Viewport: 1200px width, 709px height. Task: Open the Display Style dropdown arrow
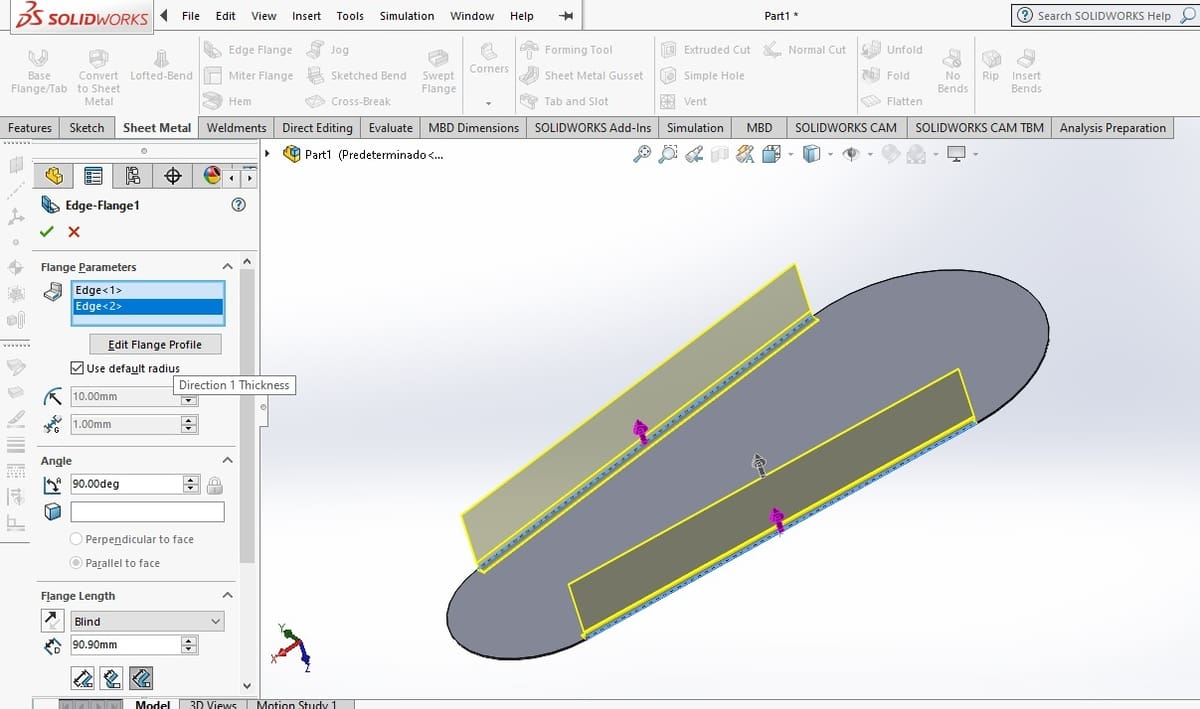(x=830, y=154)
